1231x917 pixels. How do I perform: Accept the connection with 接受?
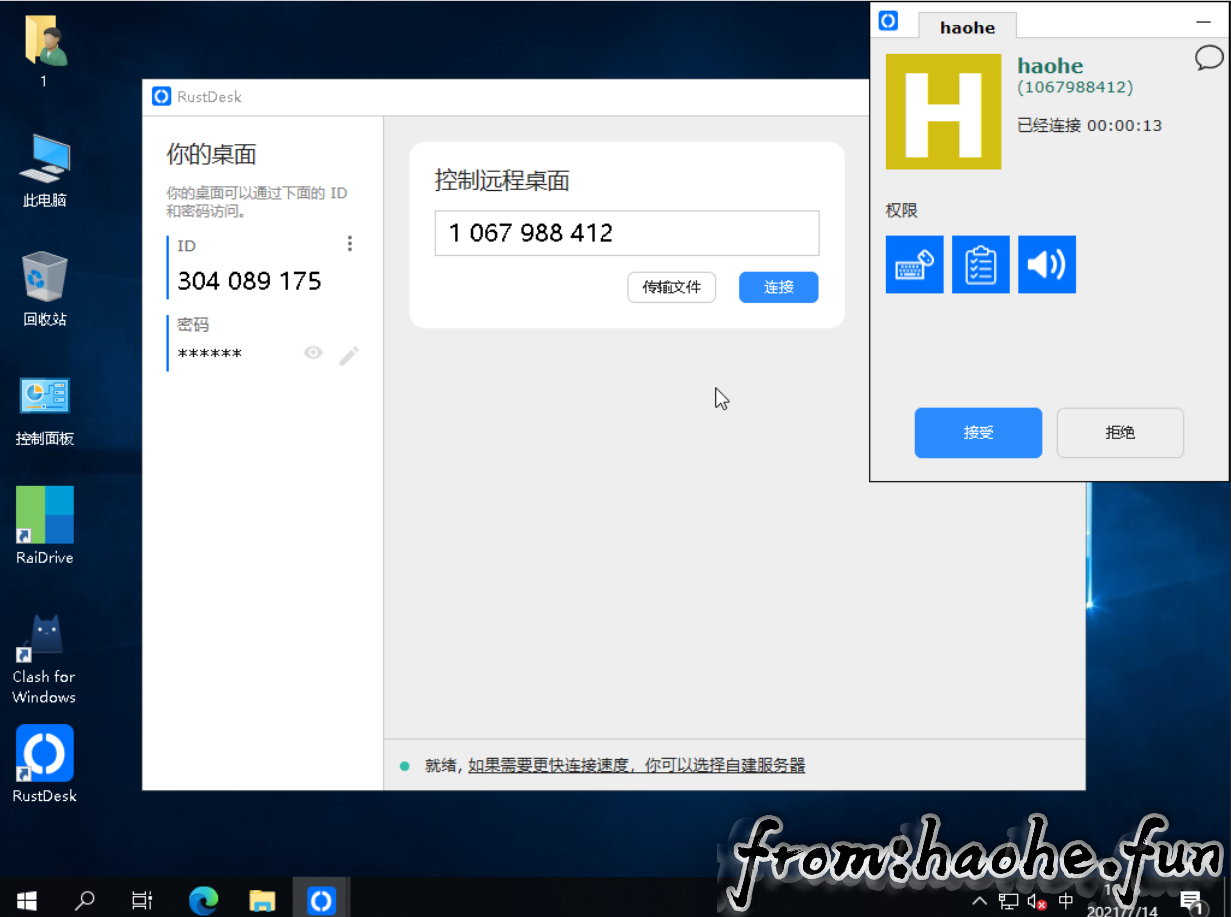click(978, 433)
